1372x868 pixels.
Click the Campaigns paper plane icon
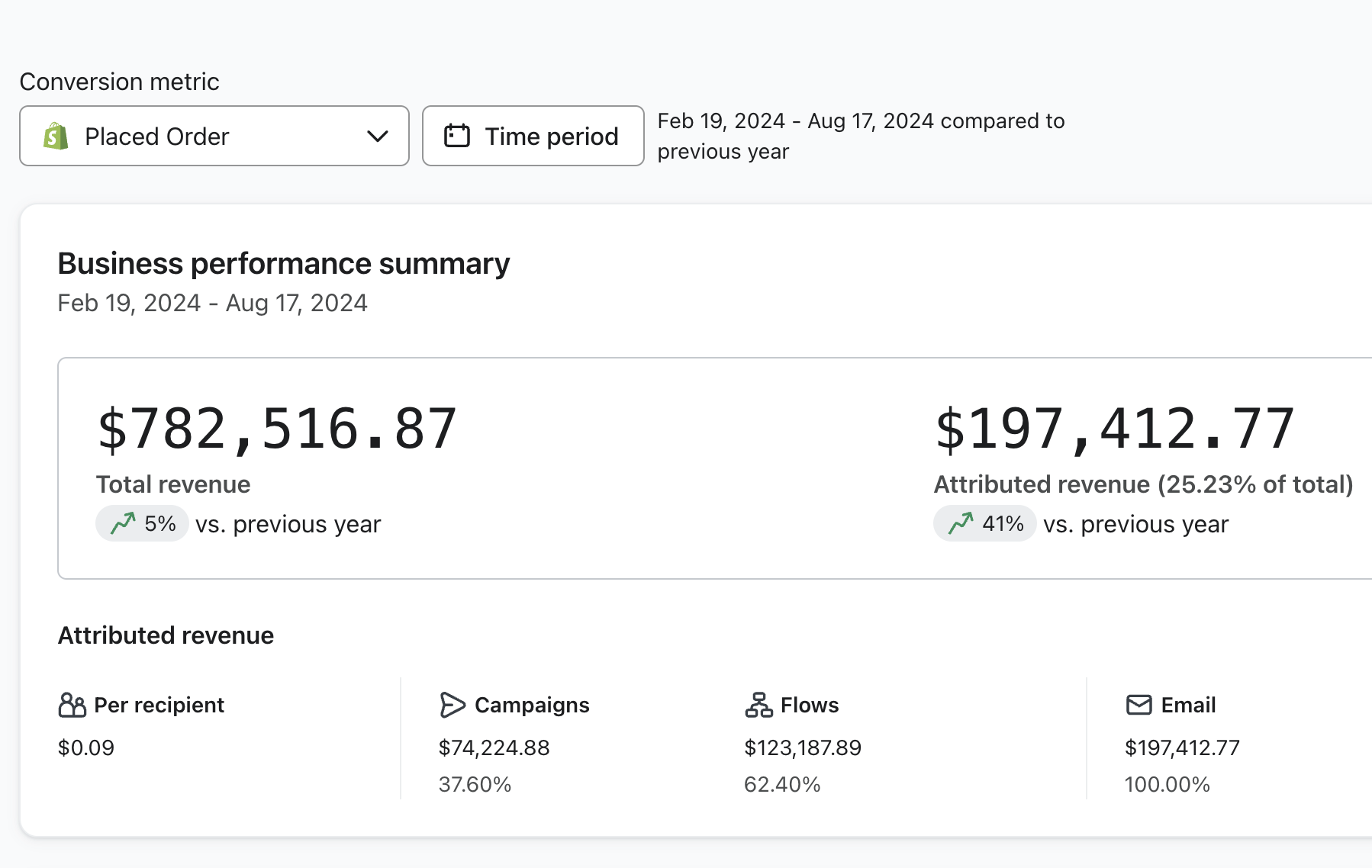point(452,705)
